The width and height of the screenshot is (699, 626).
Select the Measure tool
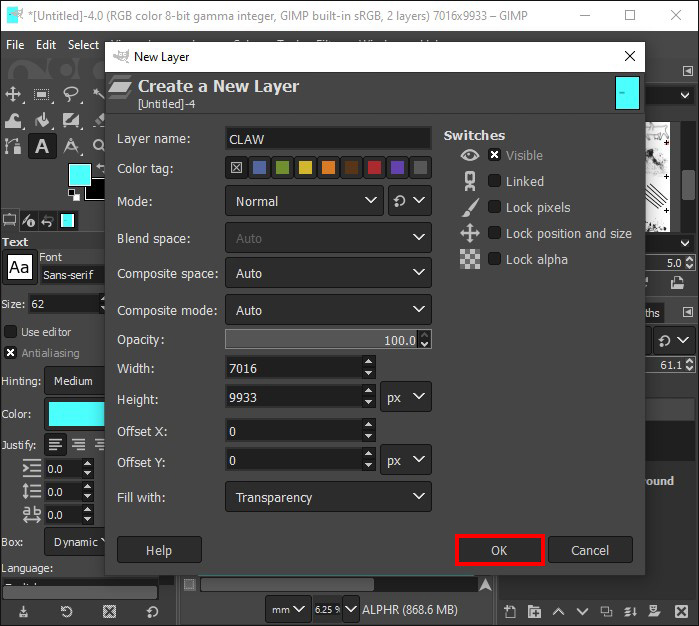[71, 146]
